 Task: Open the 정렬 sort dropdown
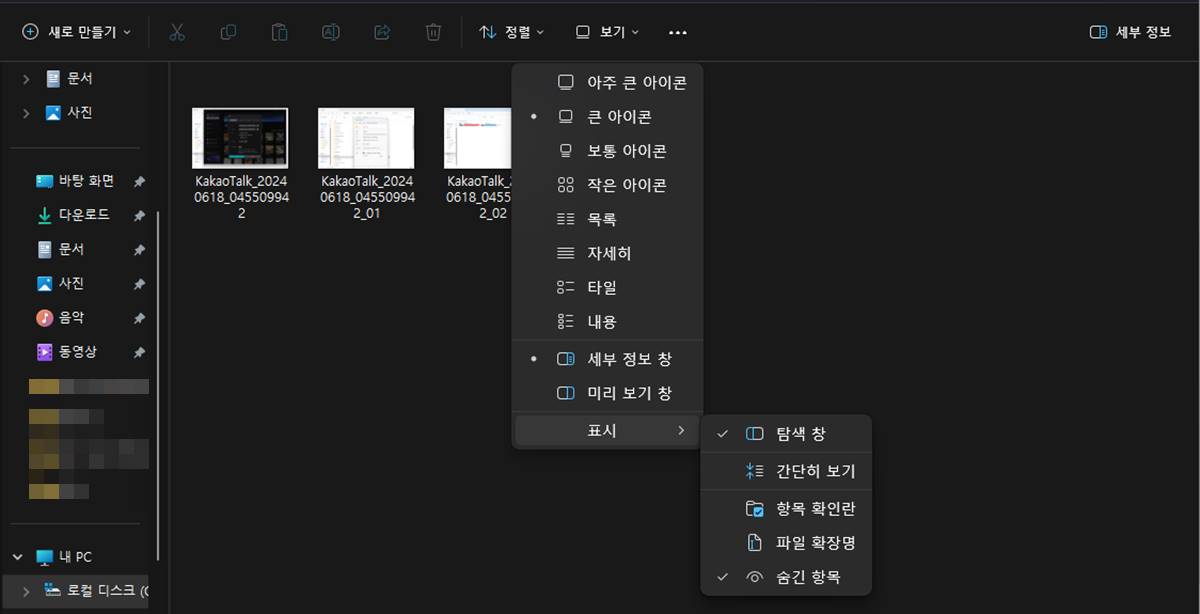(x=512, y=32)
